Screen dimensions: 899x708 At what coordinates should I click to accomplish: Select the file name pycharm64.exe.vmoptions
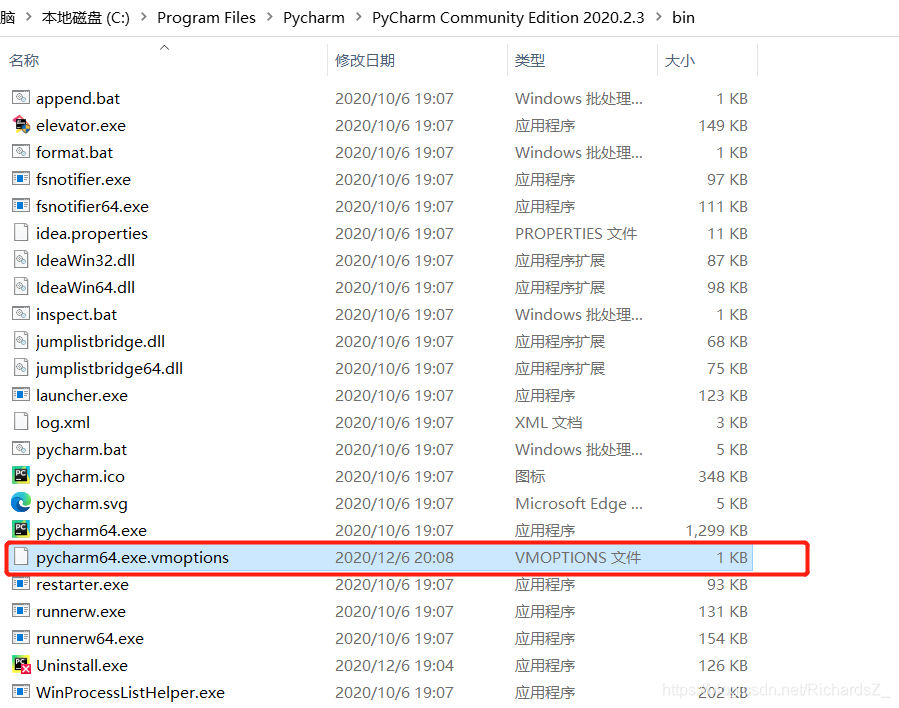click(132, 558)
